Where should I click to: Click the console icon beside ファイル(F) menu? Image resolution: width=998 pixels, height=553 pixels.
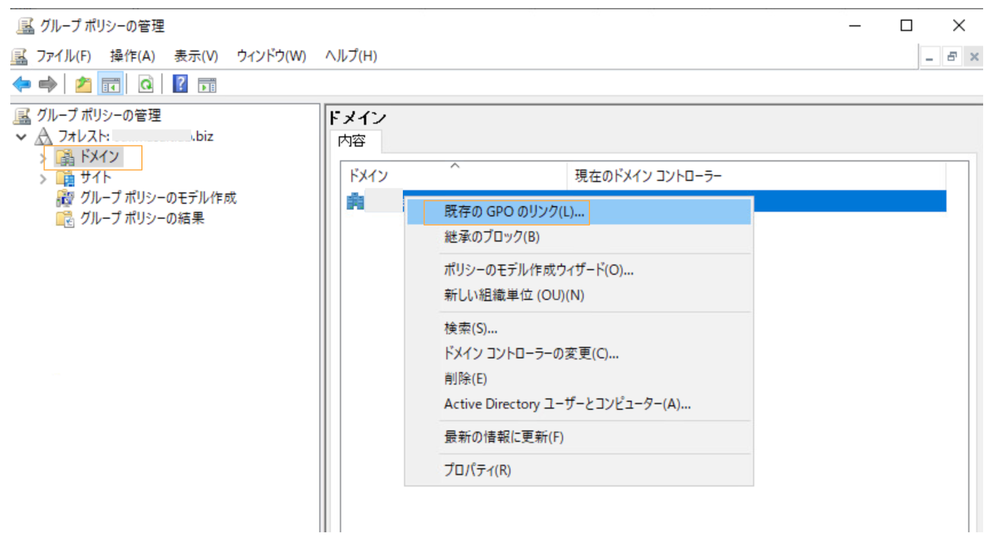20,56
